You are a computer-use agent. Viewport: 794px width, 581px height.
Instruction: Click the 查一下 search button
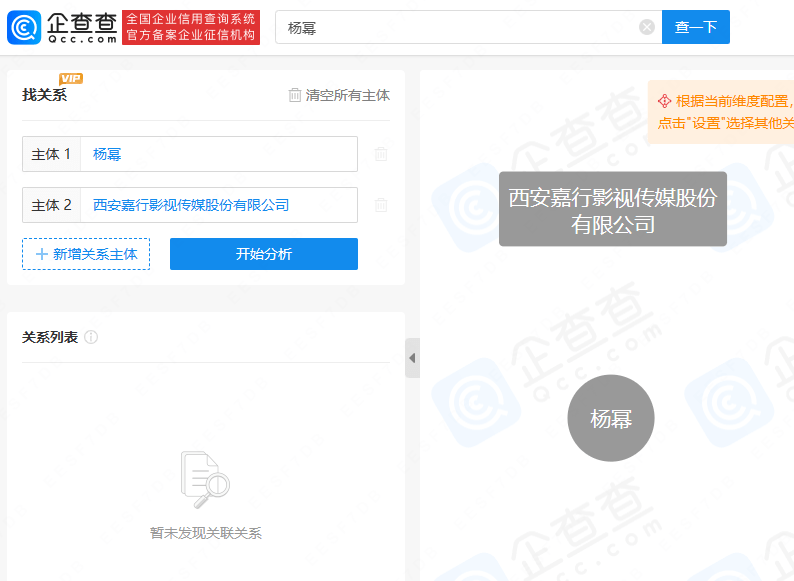[696, 27]
